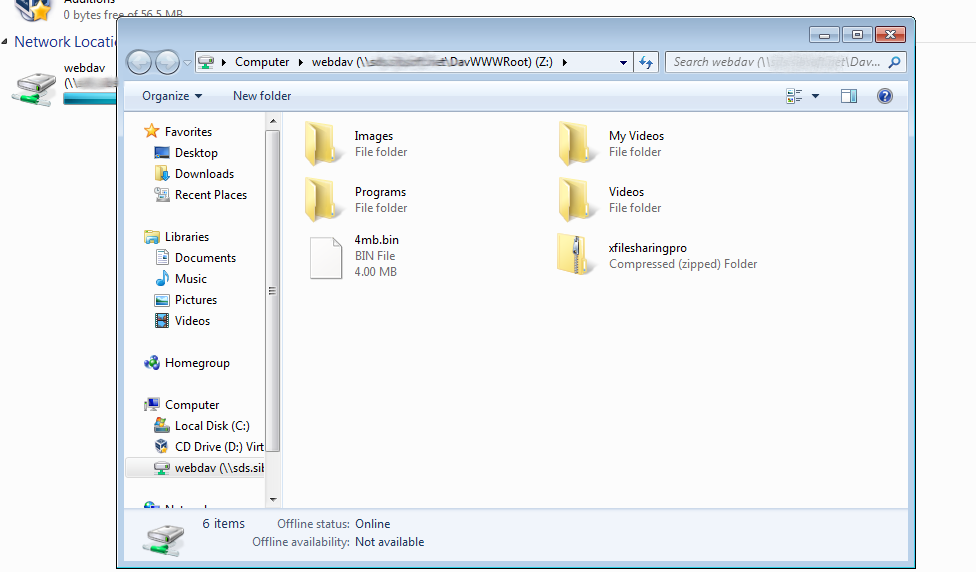
Task: Click the navigation pane scrollbar thumb
Action: click(272, 290)
